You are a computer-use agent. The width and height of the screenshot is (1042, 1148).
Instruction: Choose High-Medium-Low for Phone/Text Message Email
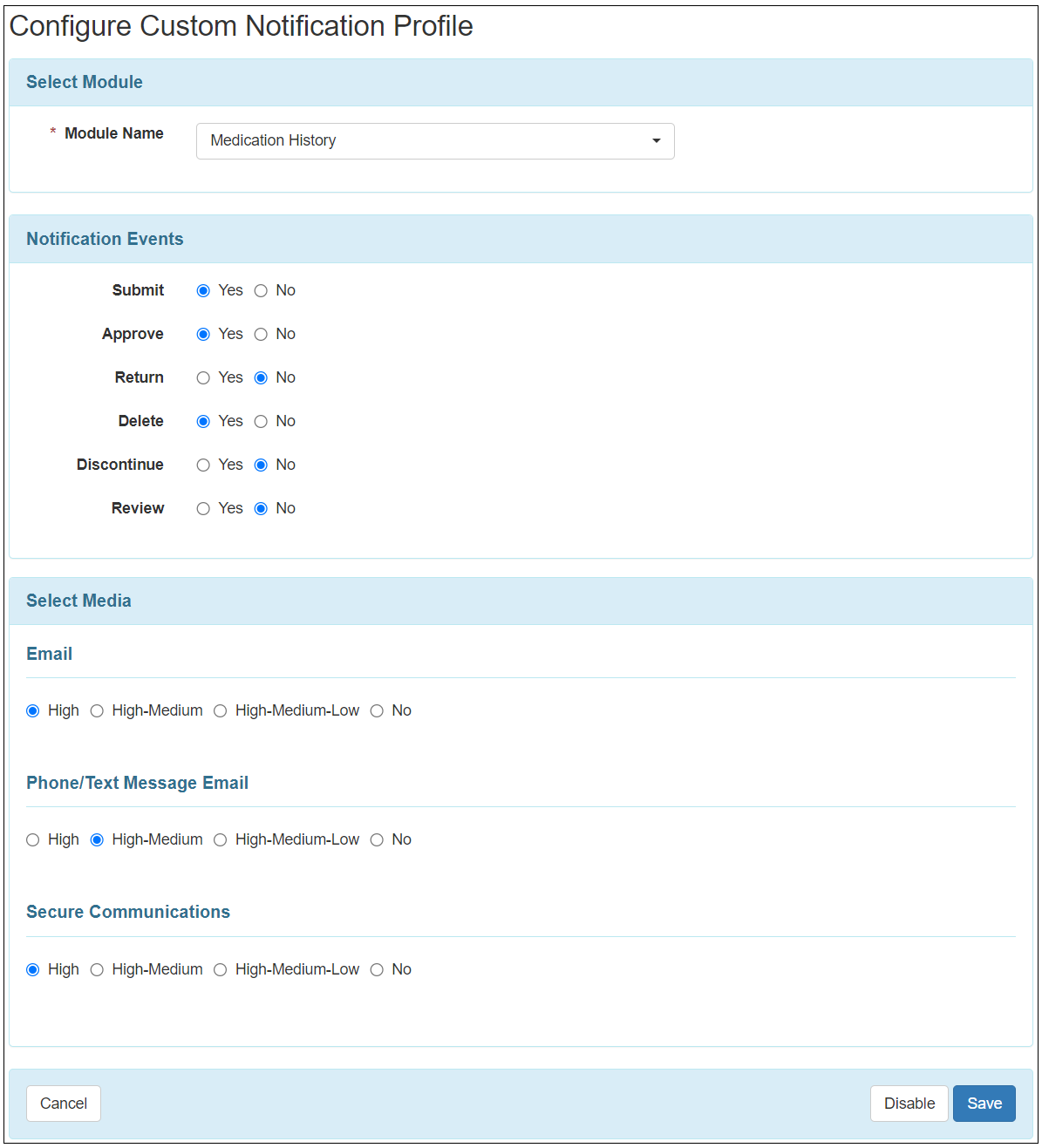pyautogui.click(x=221, y=840)
